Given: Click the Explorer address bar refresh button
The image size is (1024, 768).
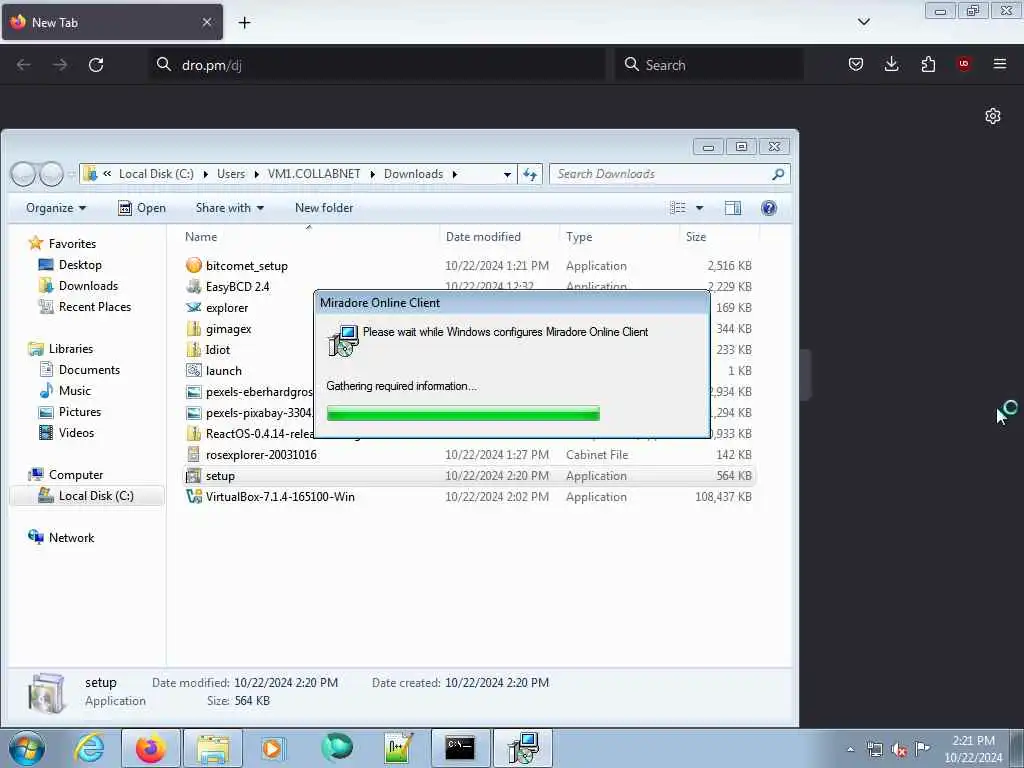Looking at the screenshot, I should coord(530,174).
